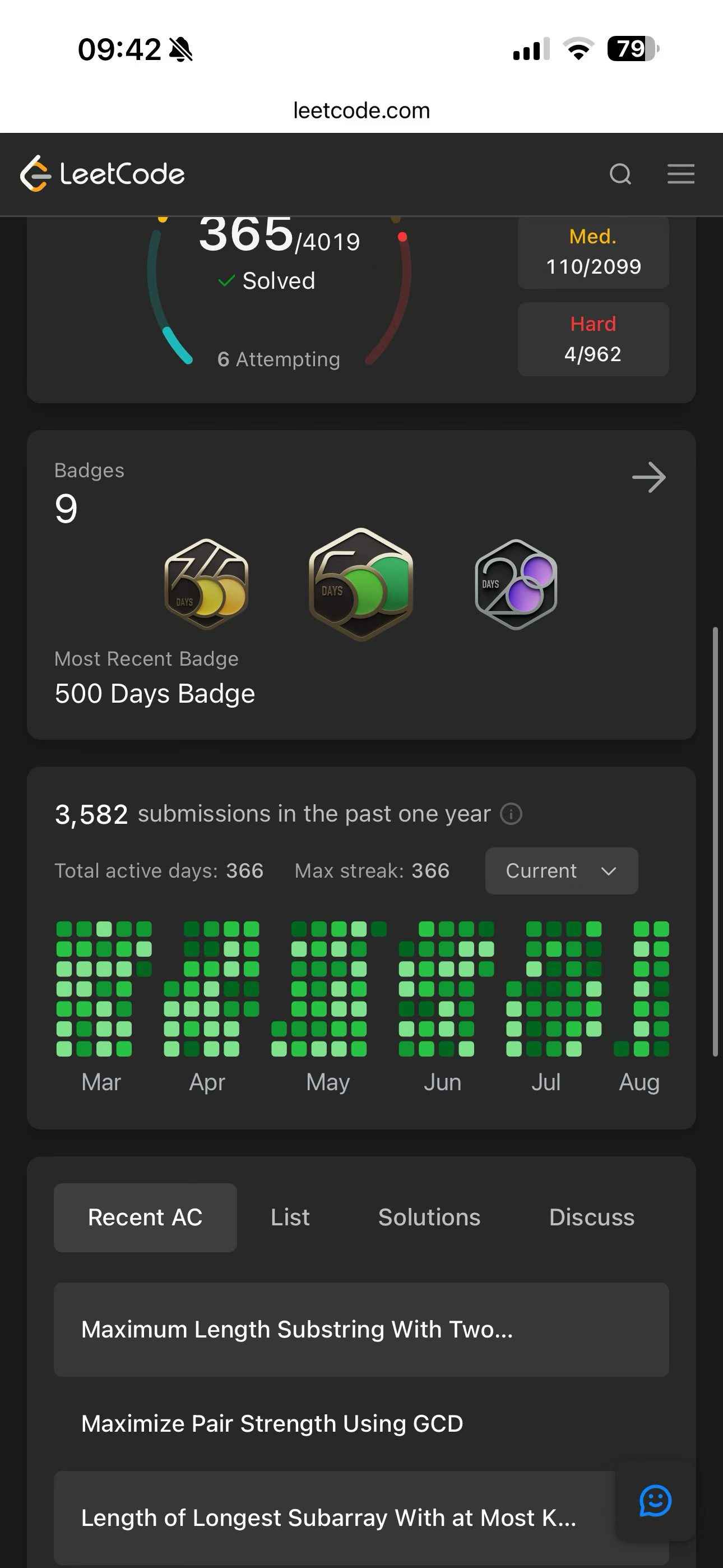Open Maximize Pair Strength Using GCD
Screen dimensions: 723x1568
pyautogui.click(x=361, y=1424)
